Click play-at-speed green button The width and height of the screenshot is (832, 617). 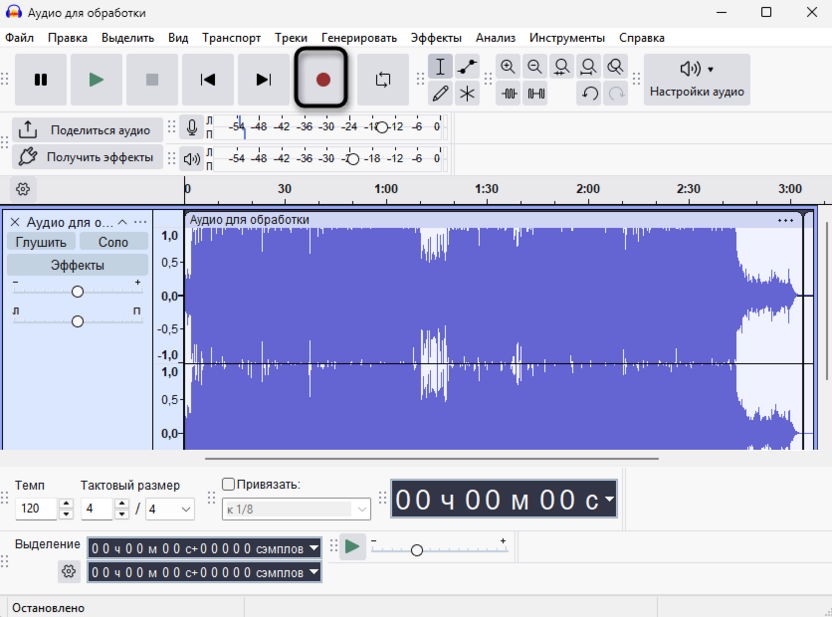352,546
